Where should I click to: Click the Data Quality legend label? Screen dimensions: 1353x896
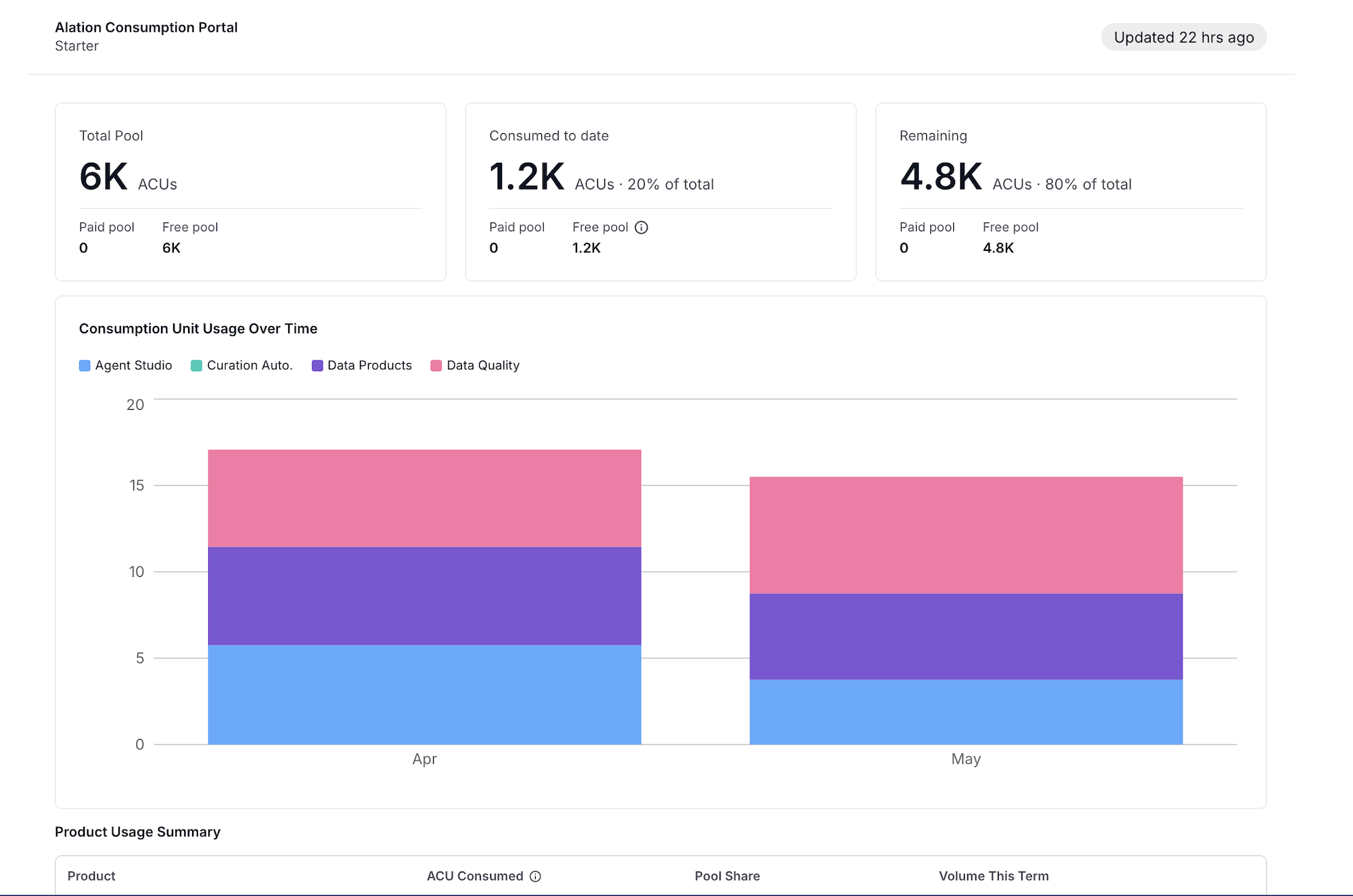tap(483, 365)
